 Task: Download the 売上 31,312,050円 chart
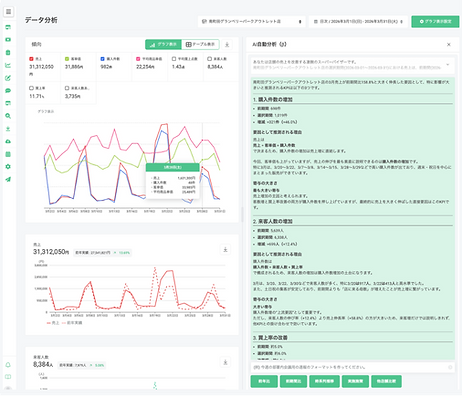(225, 250)
